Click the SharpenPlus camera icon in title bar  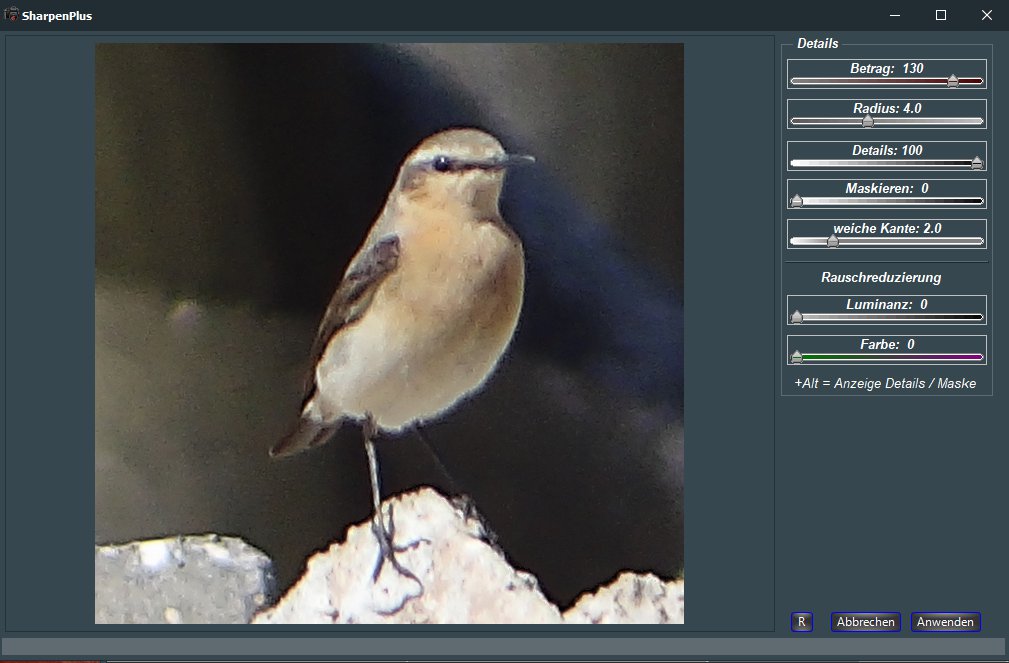(12, 15)
